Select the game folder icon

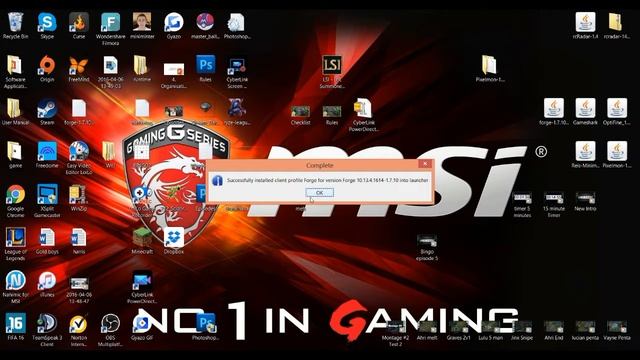(x=16, y=155)
